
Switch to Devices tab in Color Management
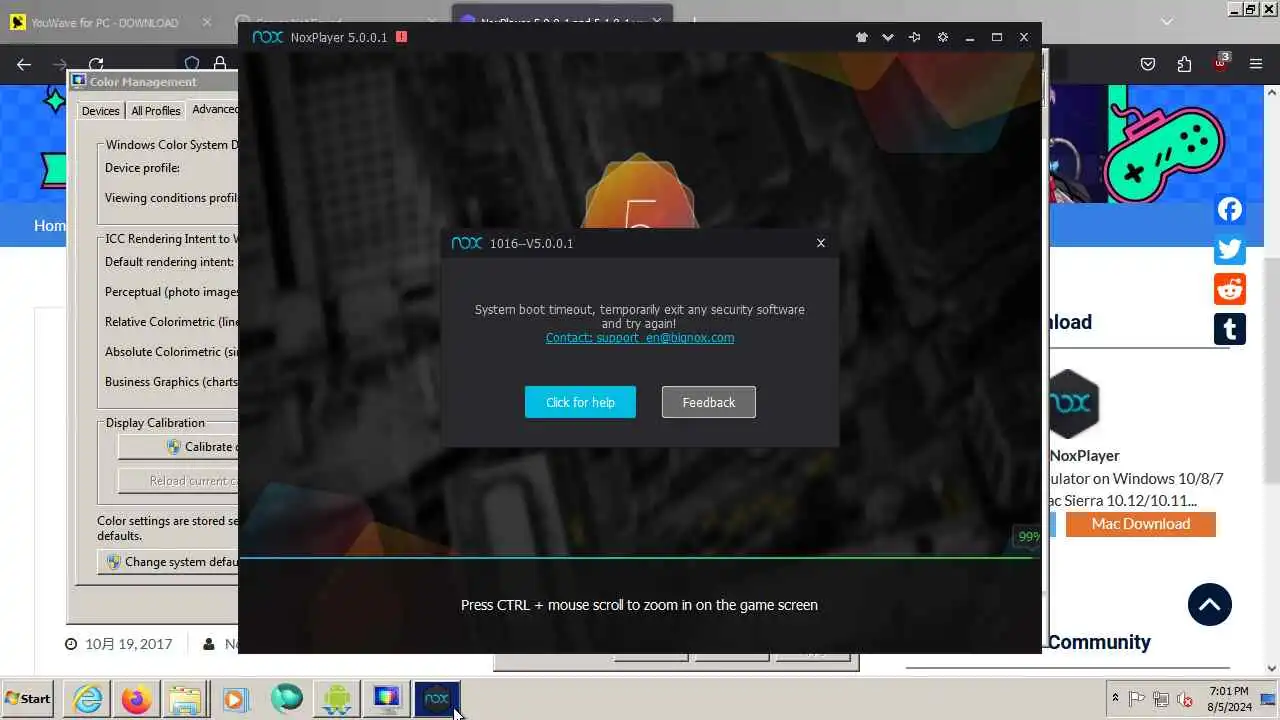(x=100, y=111)
